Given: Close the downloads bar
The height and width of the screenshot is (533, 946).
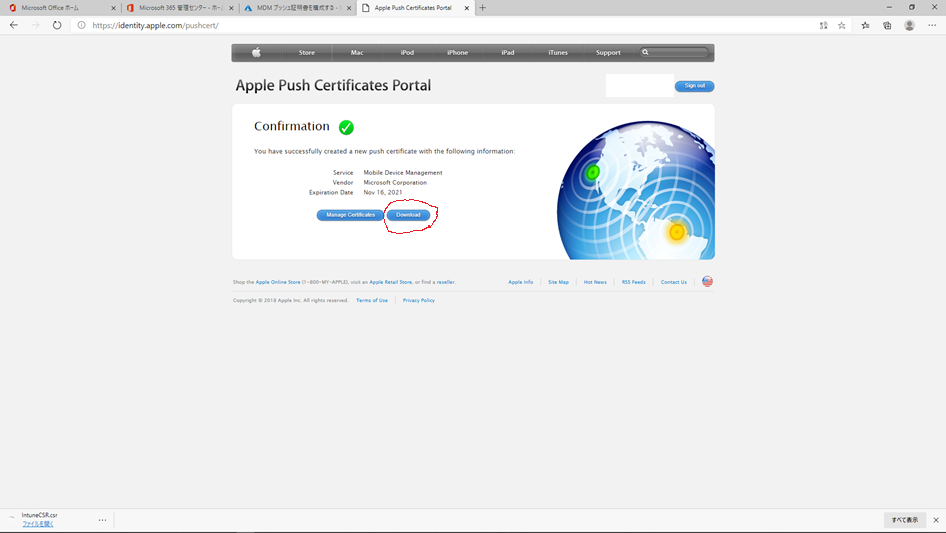Looking at the screenshot, I should [936, 520].
